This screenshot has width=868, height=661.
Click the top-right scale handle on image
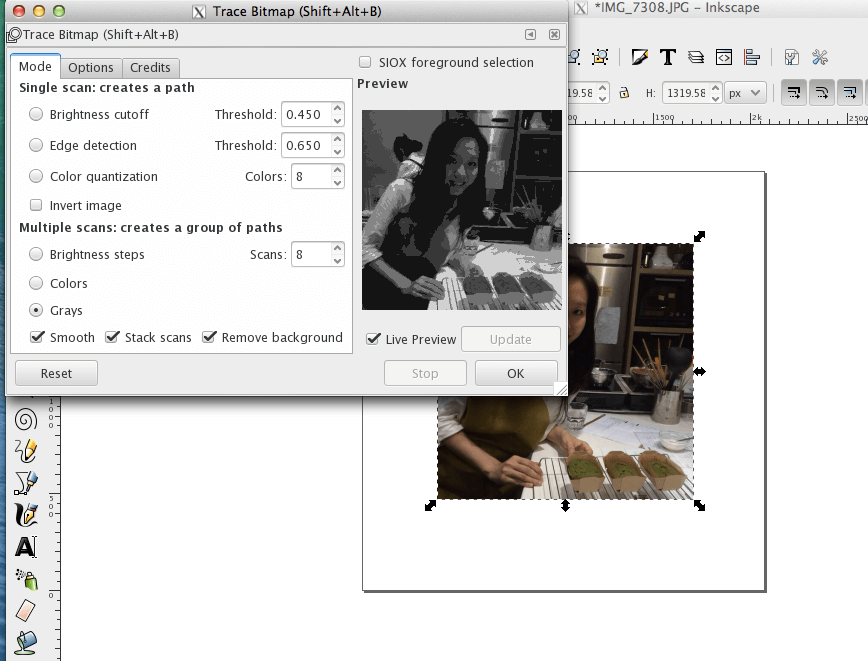699,236
